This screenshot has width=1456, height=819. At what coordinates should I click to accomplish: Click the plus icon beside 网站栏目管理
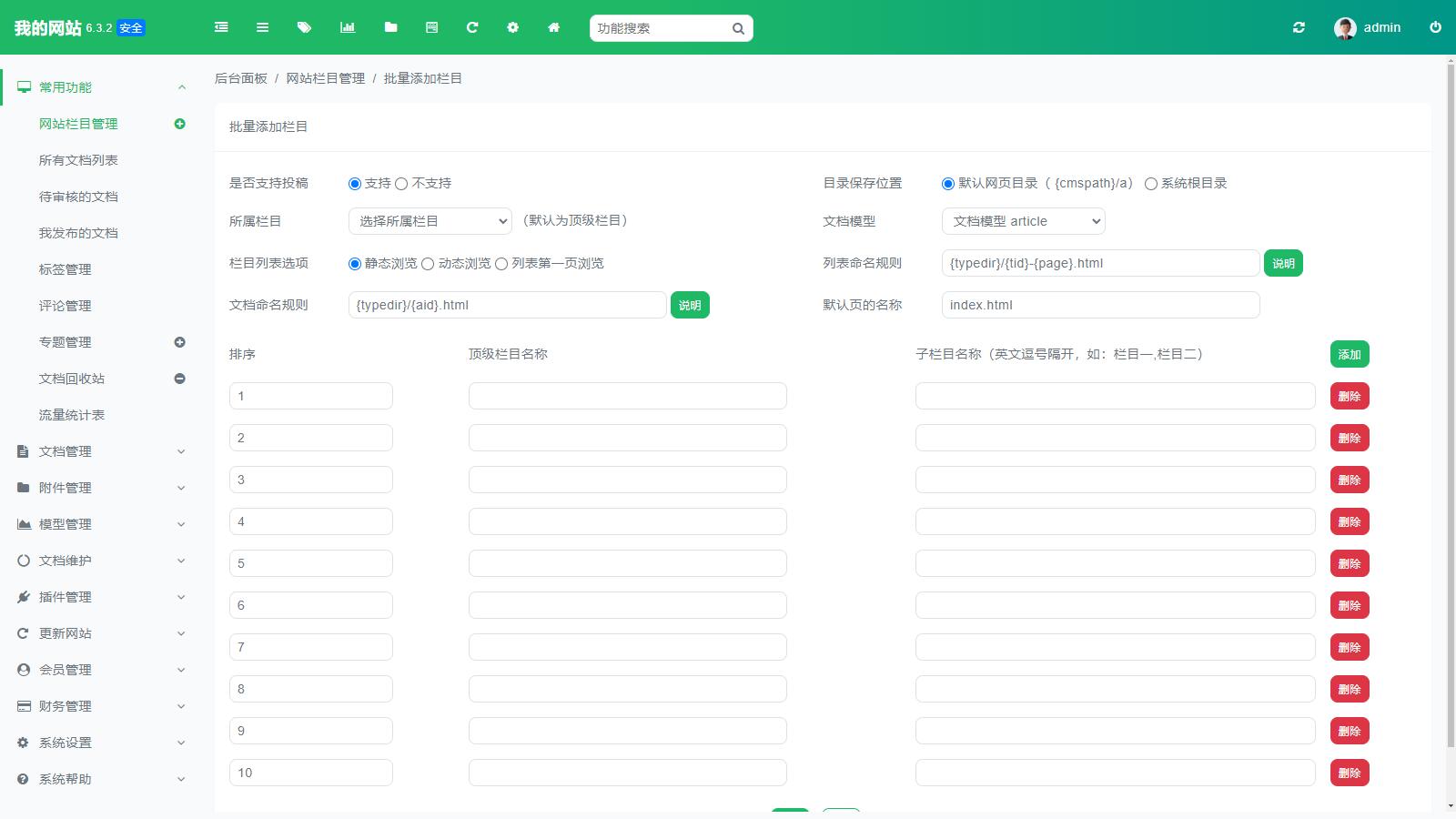click(179, 124)
